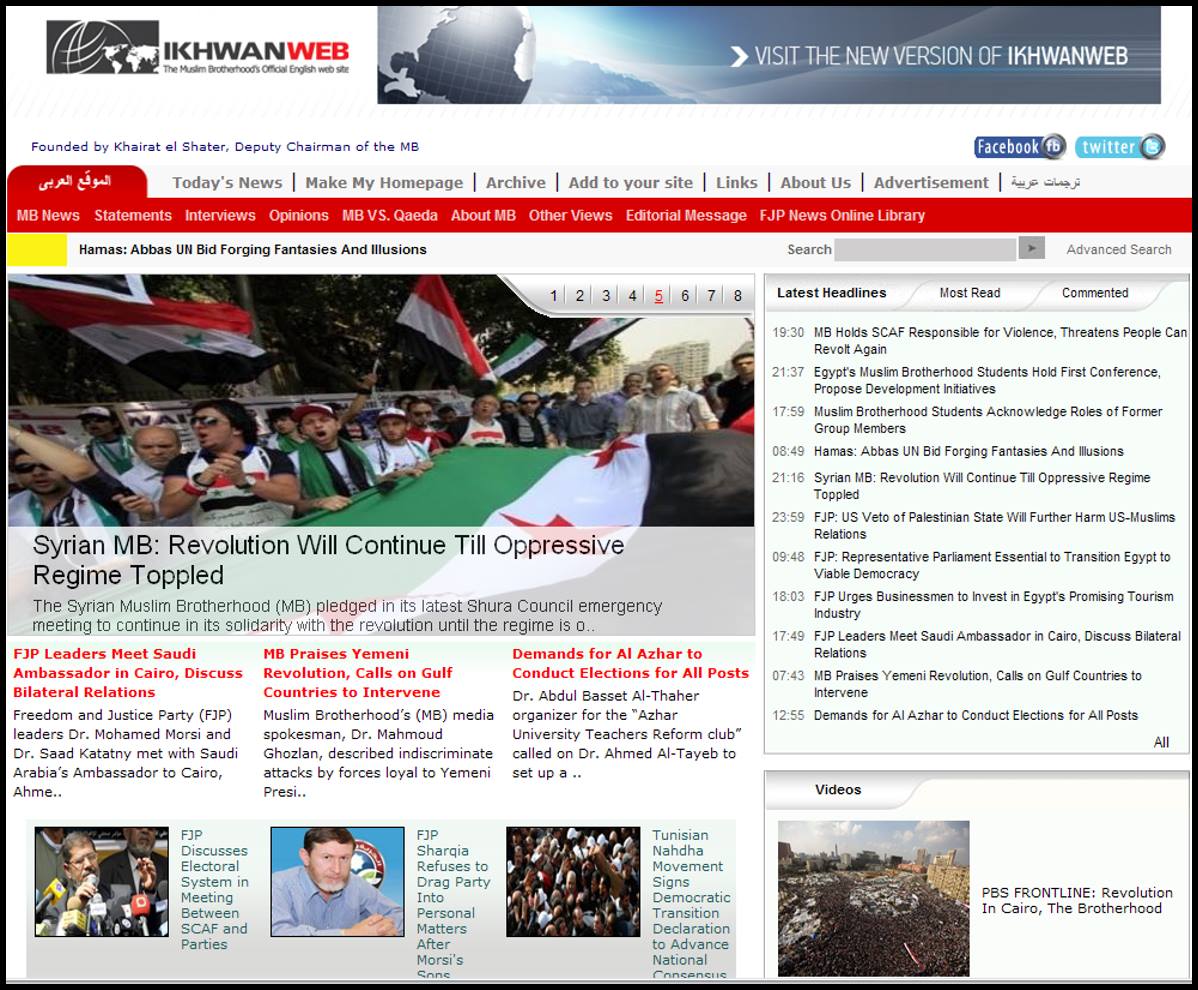This screenshot has height=990, width=1198.
Task: View All latest headlines link
Action: (1161, 742)
